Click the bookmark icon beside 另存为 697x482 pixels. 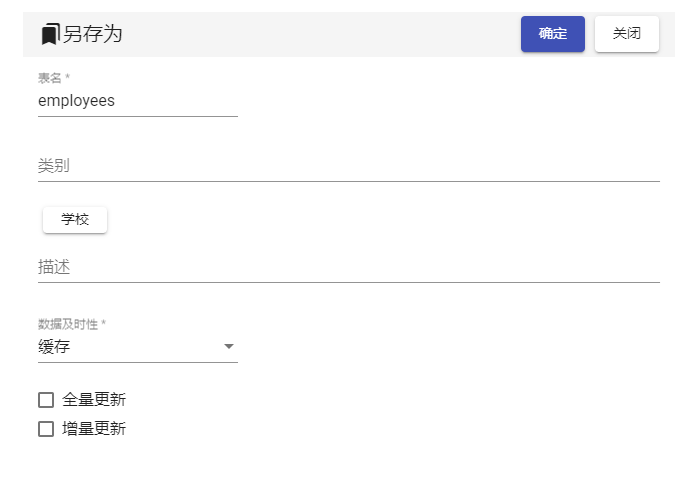coord(50,34)
